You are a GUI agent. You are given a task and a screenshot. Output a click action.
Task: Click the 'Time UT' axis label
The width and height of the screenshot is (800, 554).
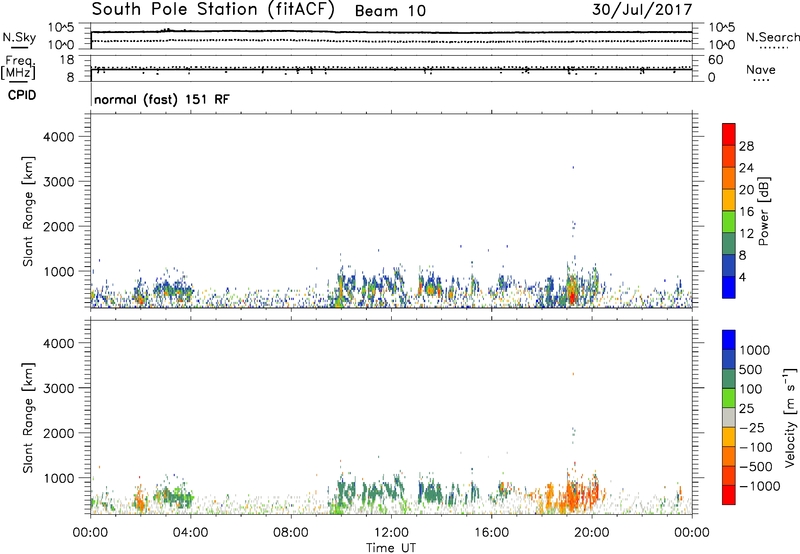pyautogui.click(x=391, y=547)
